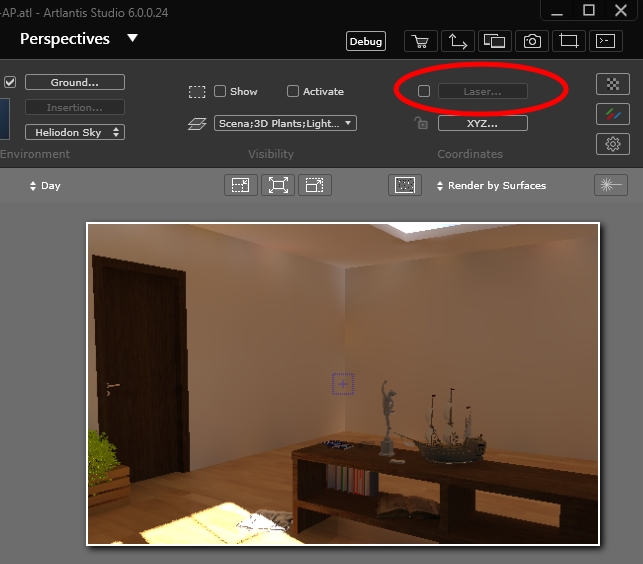The width and height of the screenshot is (643, 564).
Task: Open the shopping cart store icon
Action: click(421, 41)
